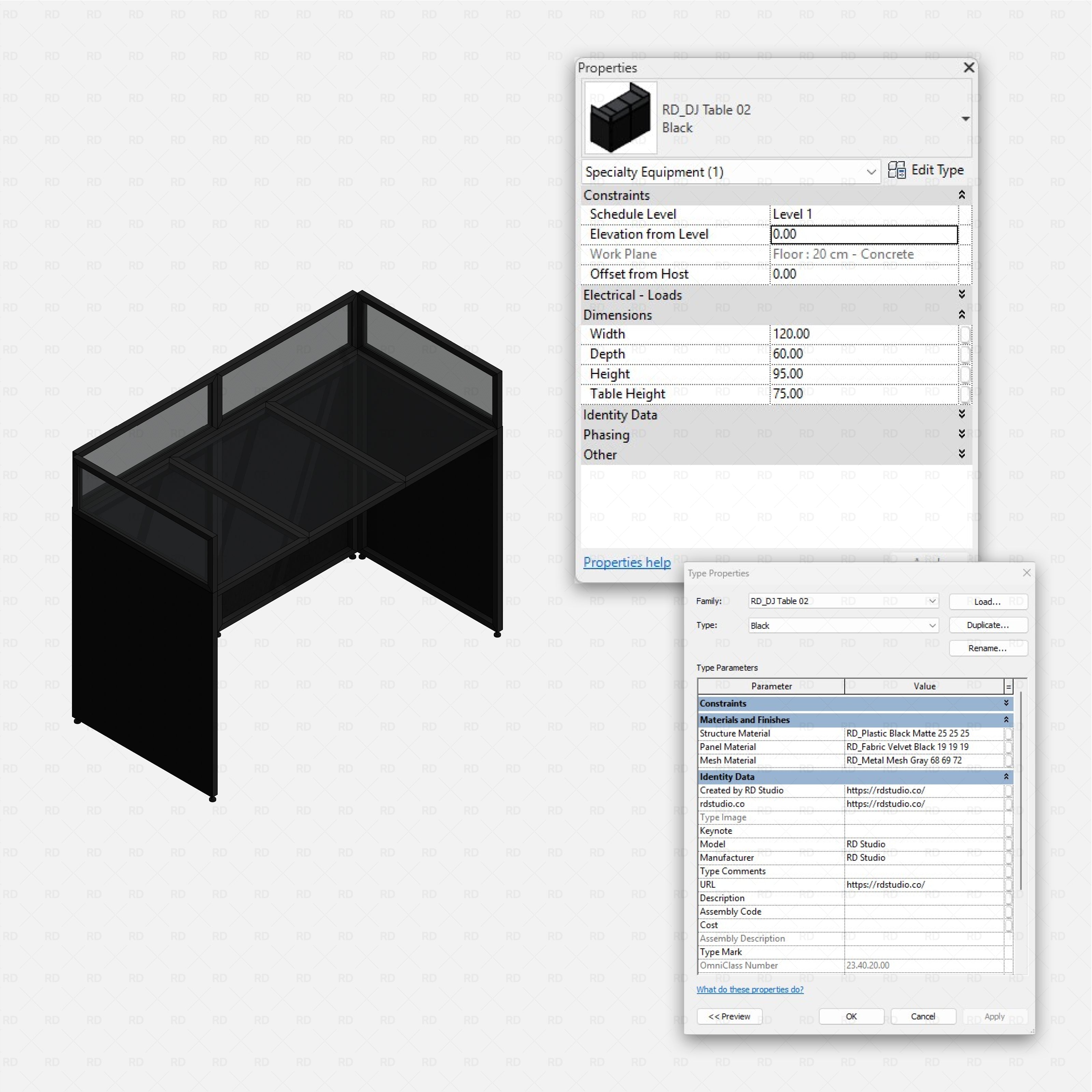Click the Depth value 60.00

(x=864, y=354)
